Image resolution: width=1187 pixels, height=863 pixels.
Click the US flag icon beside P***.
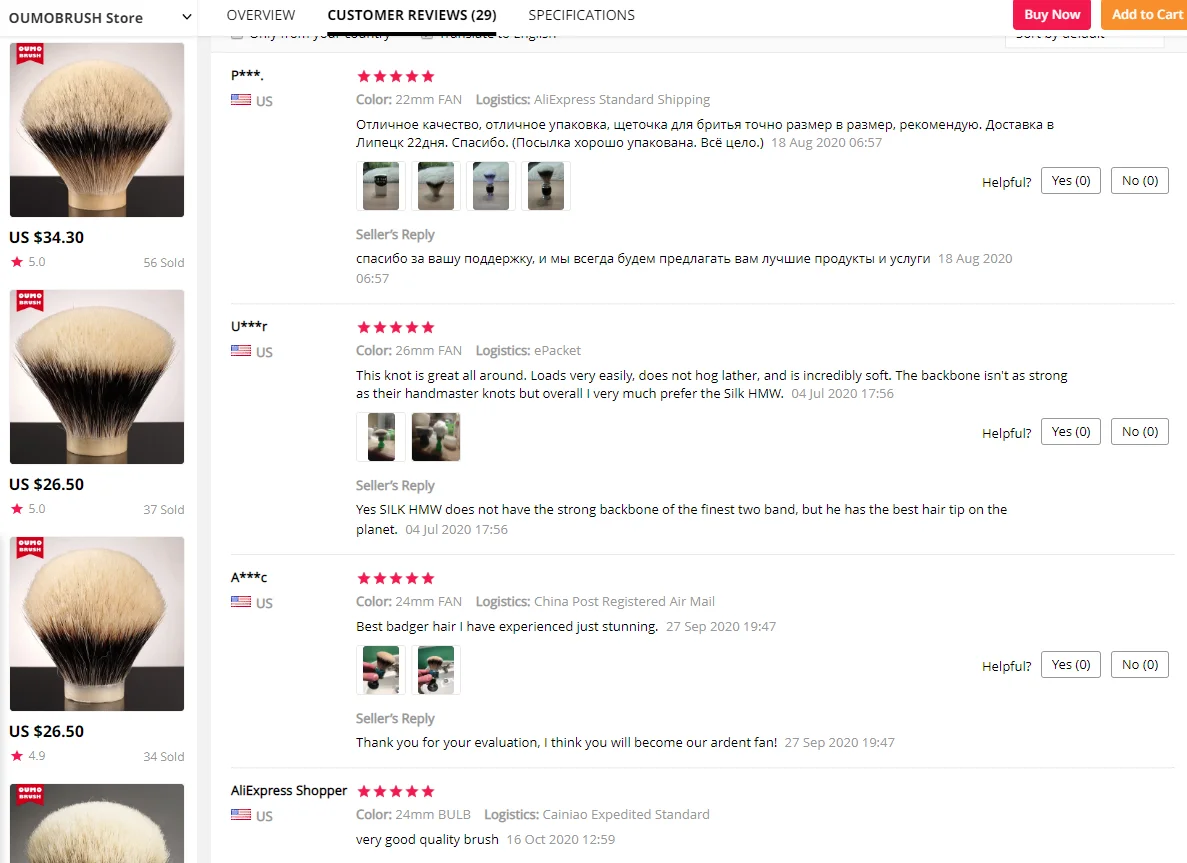241,100
